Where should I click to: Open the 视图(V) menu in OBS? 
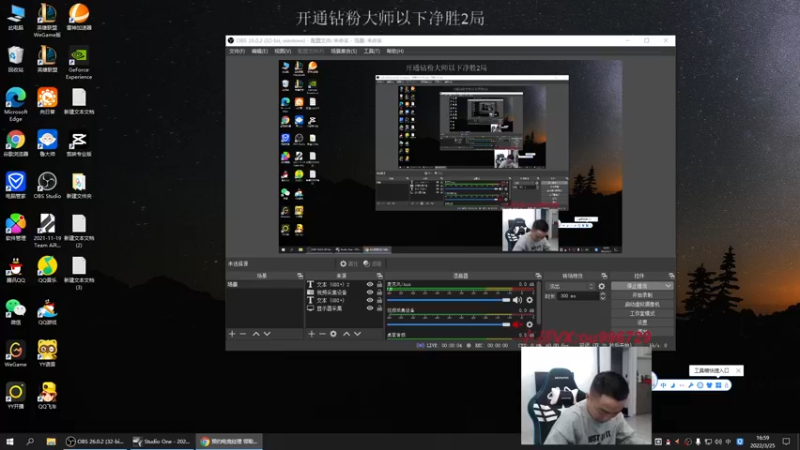point(282,51)
